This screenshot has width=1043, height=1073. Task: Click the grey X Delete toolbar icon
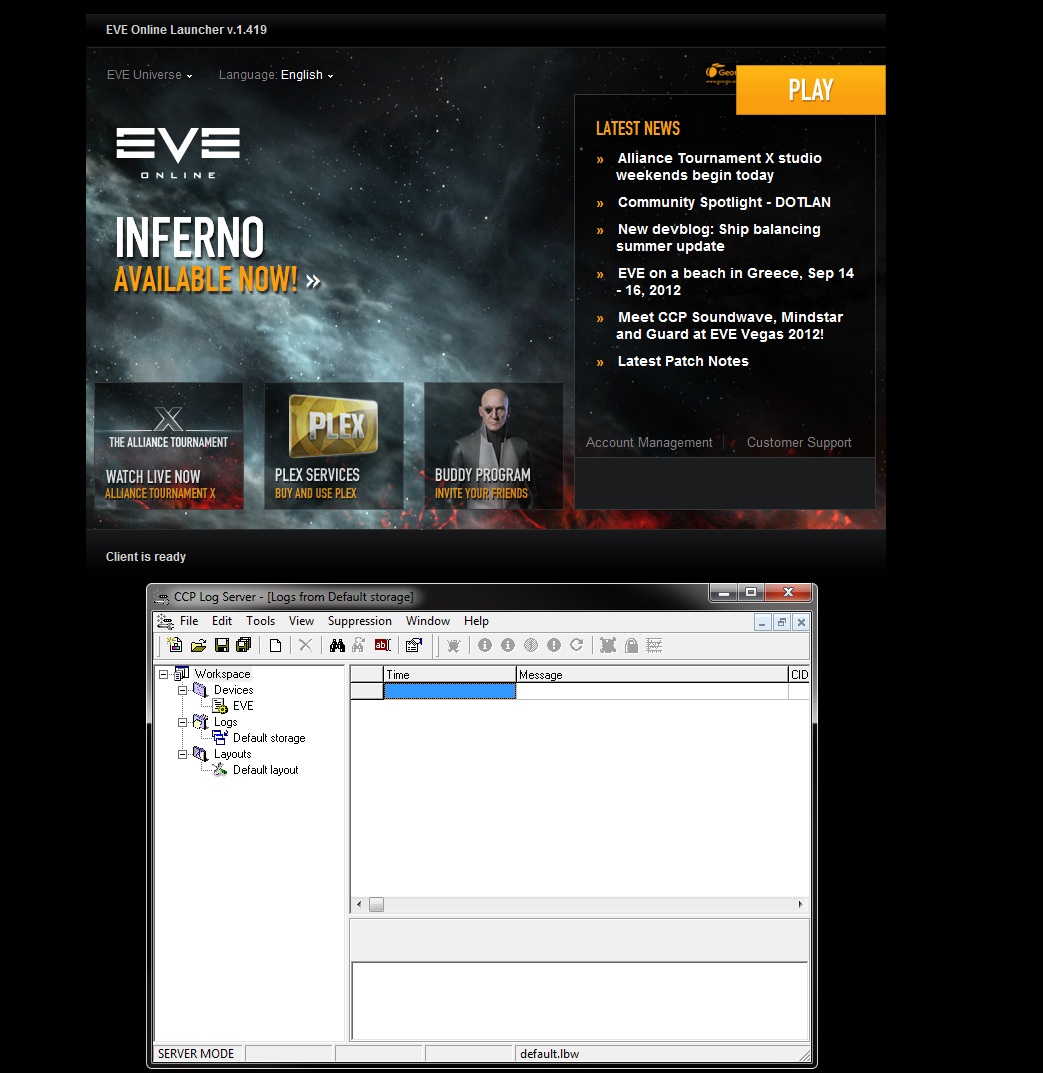[x=305, y=645]
